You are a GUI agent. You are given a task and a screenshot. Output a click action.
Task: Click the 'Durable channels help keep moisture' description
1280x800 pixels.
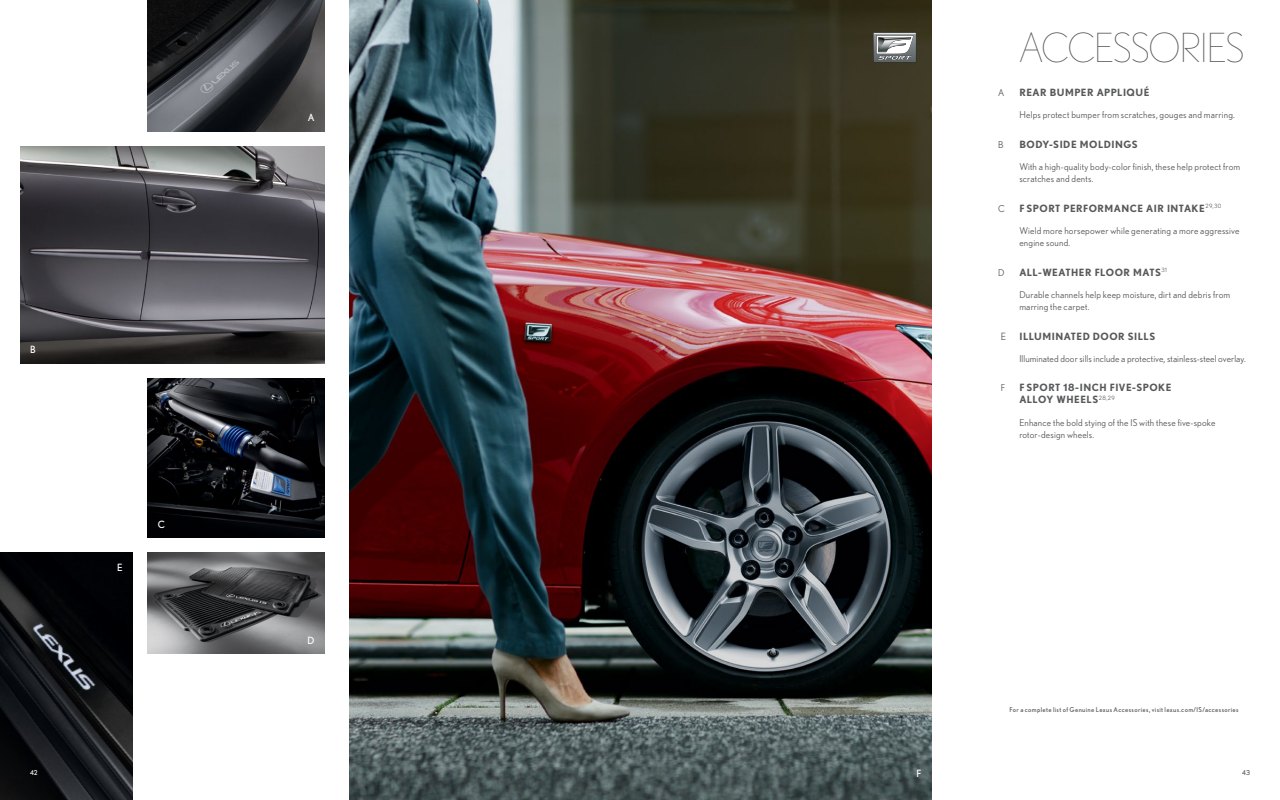pyautogui.click(x=1124, y=301)
